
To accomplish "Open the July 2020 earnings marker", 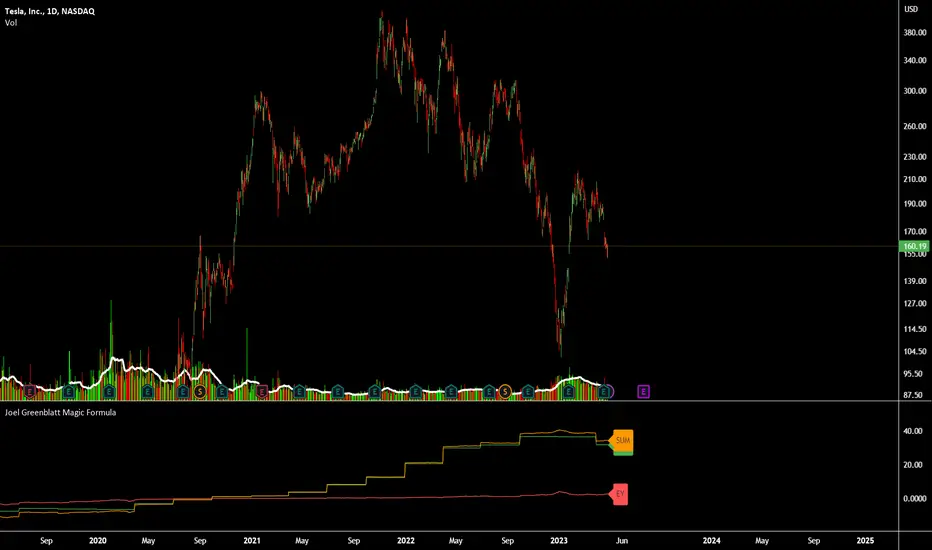I will [x=183, y=392].
